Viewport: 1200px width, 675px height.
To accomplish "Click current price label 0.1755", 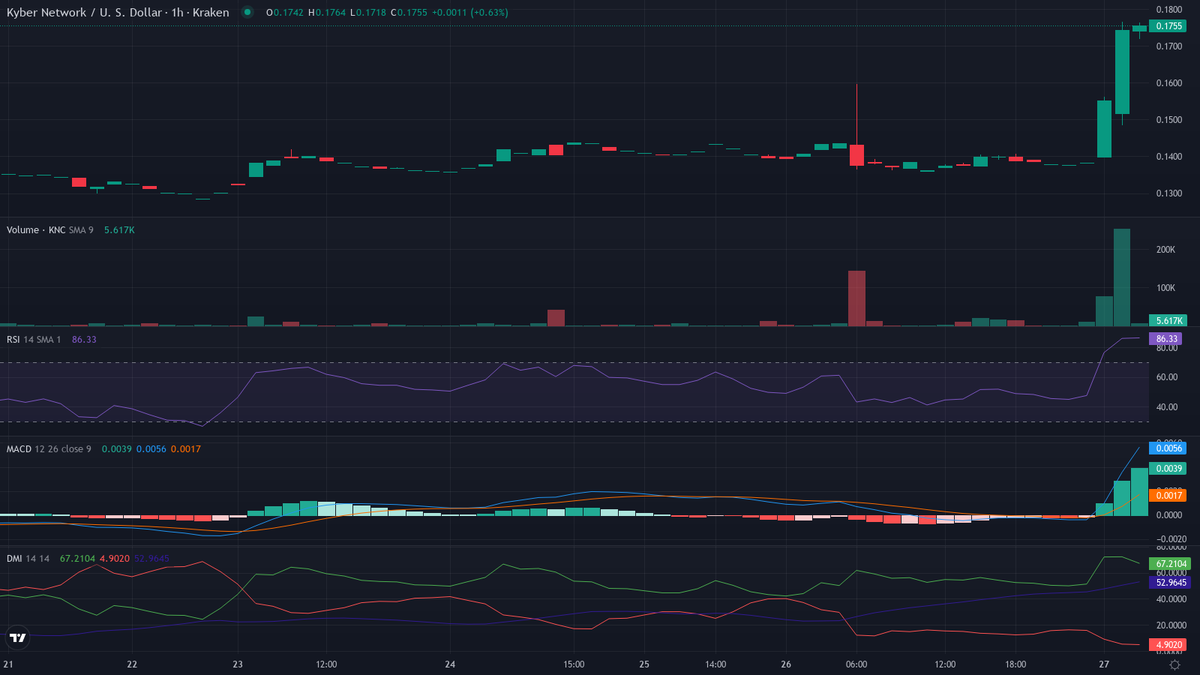I will pyautogui.click(x=1166, y=26).
